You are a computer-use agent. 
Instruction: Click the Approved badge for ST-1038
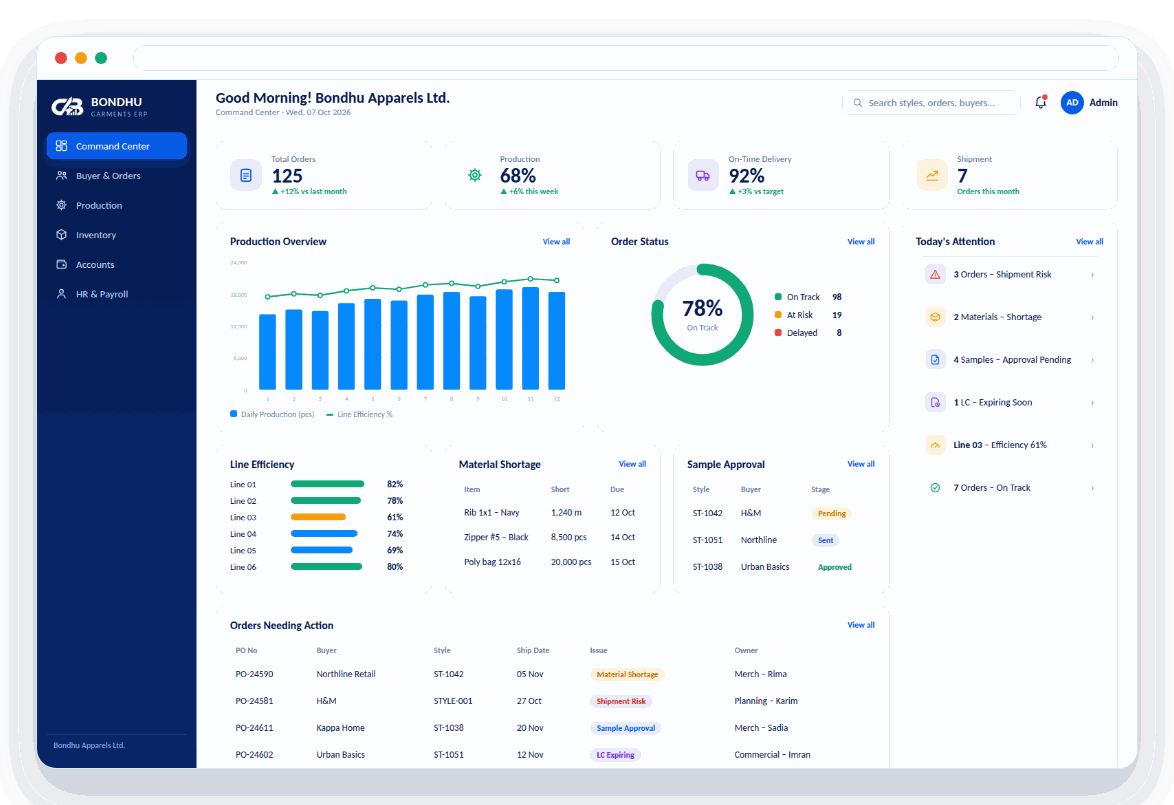(835, 568)
